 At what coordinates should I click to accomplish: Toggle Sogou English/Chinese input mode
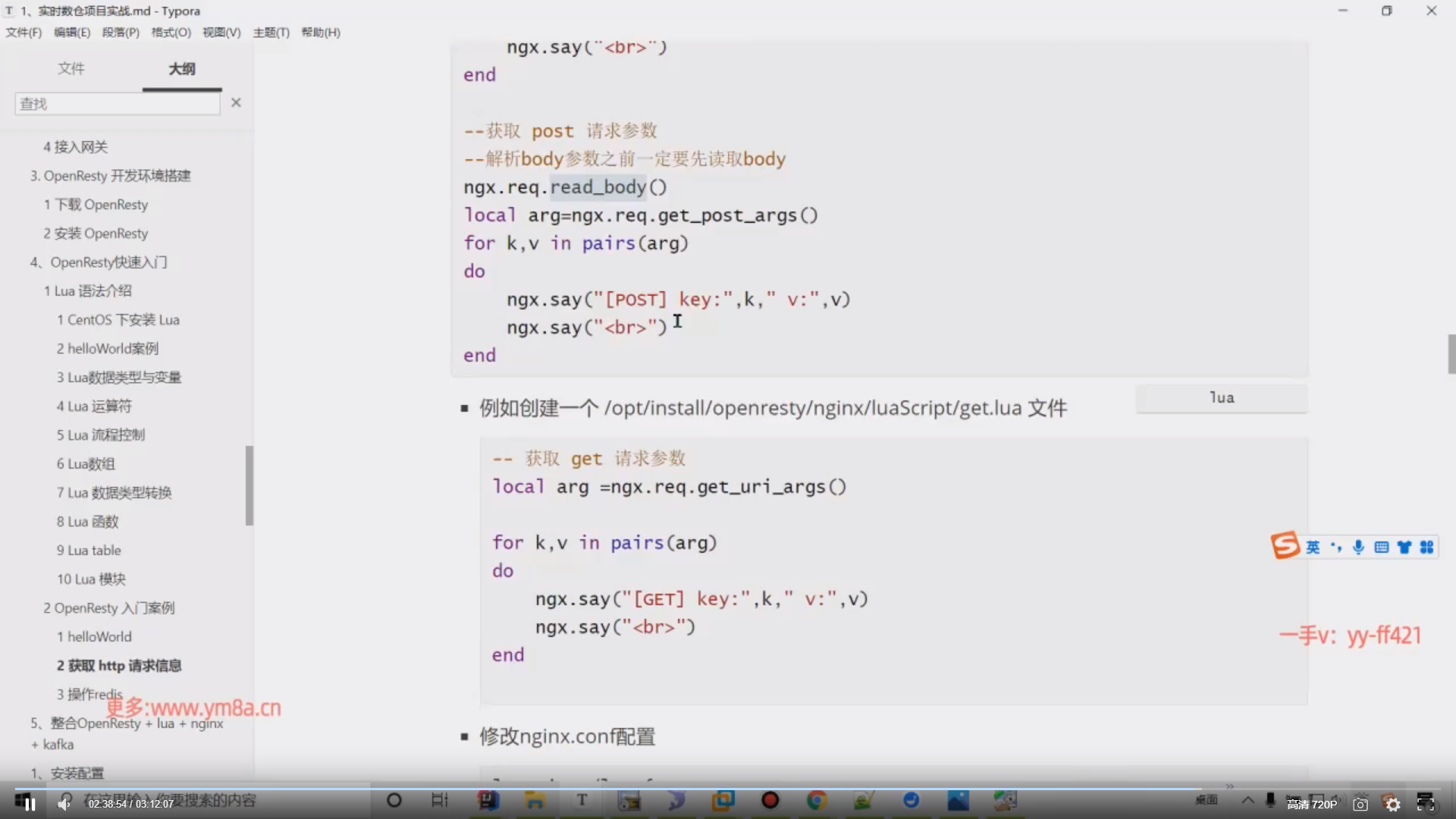click(x=1313, y=547)
